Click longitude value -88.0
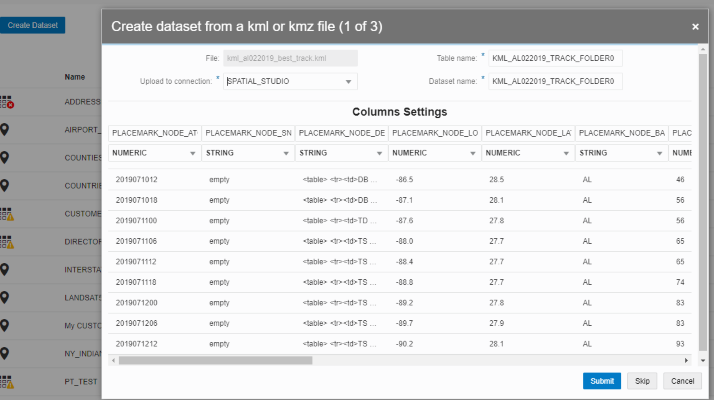Screen dimensions: 714x400 (404, 241)
